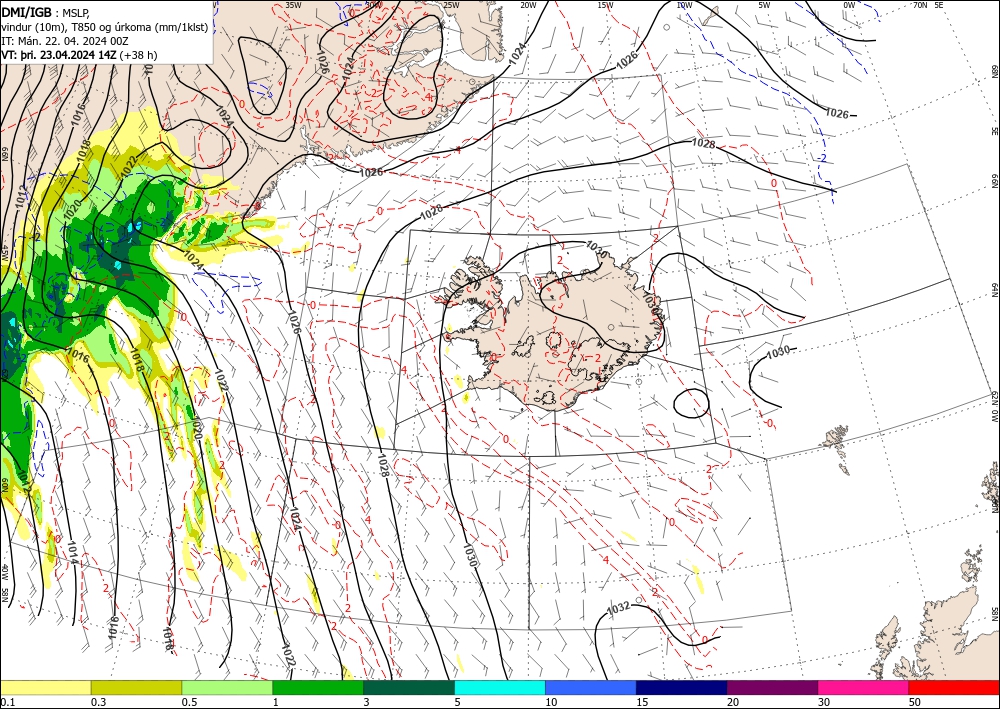This screenshot has width=1000, height=709.
Task: Click the 20W longitude label
Action: [528, 5]
